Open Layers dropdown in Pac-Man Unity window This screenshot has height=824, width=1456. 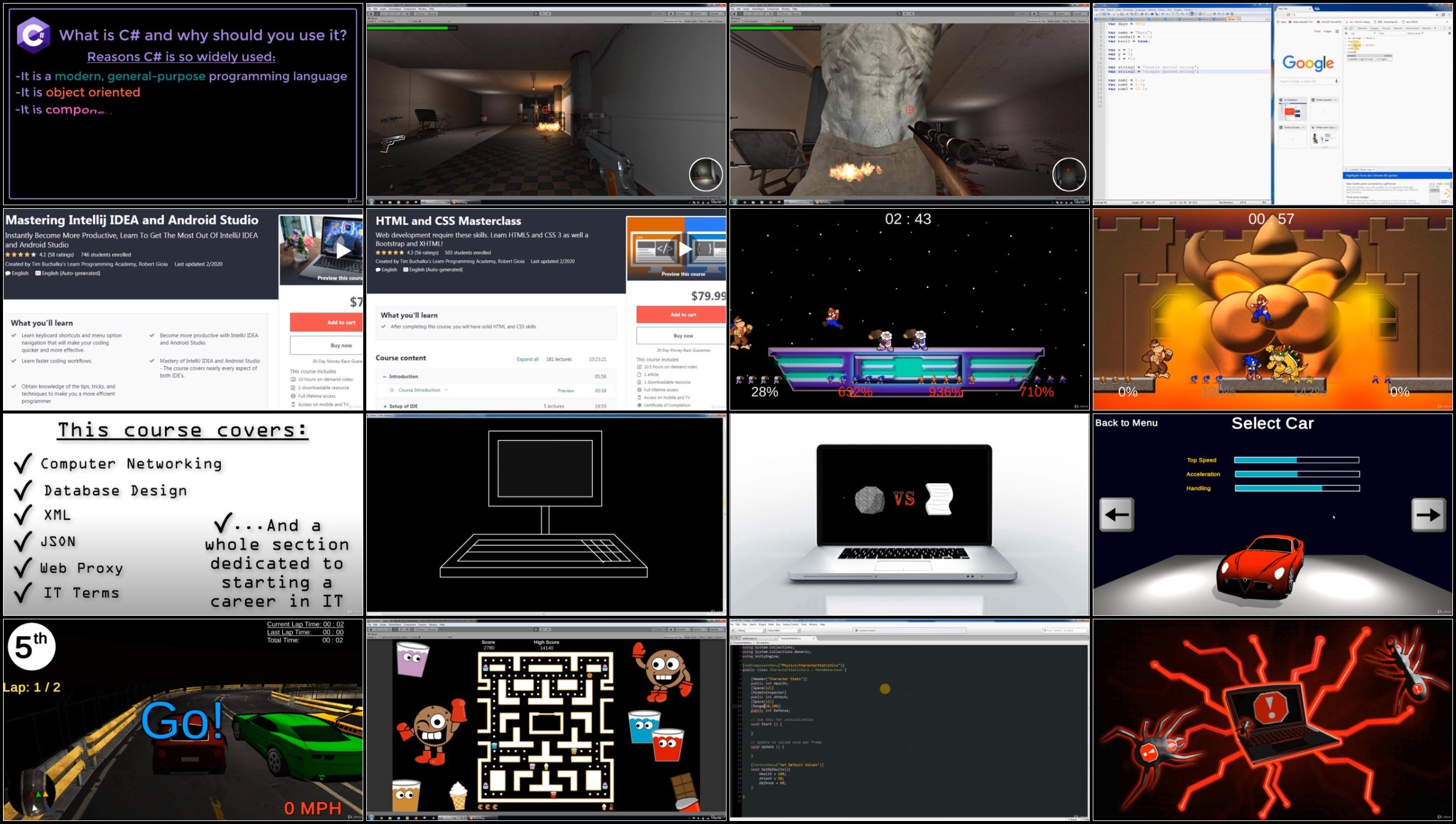[x=700, y=630]
